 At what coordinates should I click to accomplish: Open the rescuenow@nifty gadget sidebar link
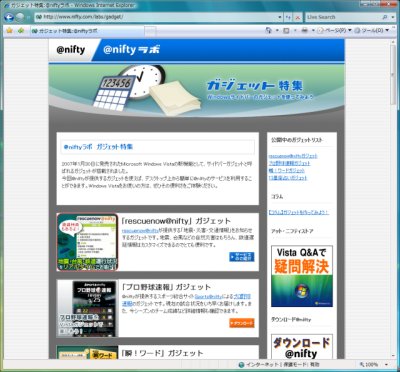click(293, 156)
